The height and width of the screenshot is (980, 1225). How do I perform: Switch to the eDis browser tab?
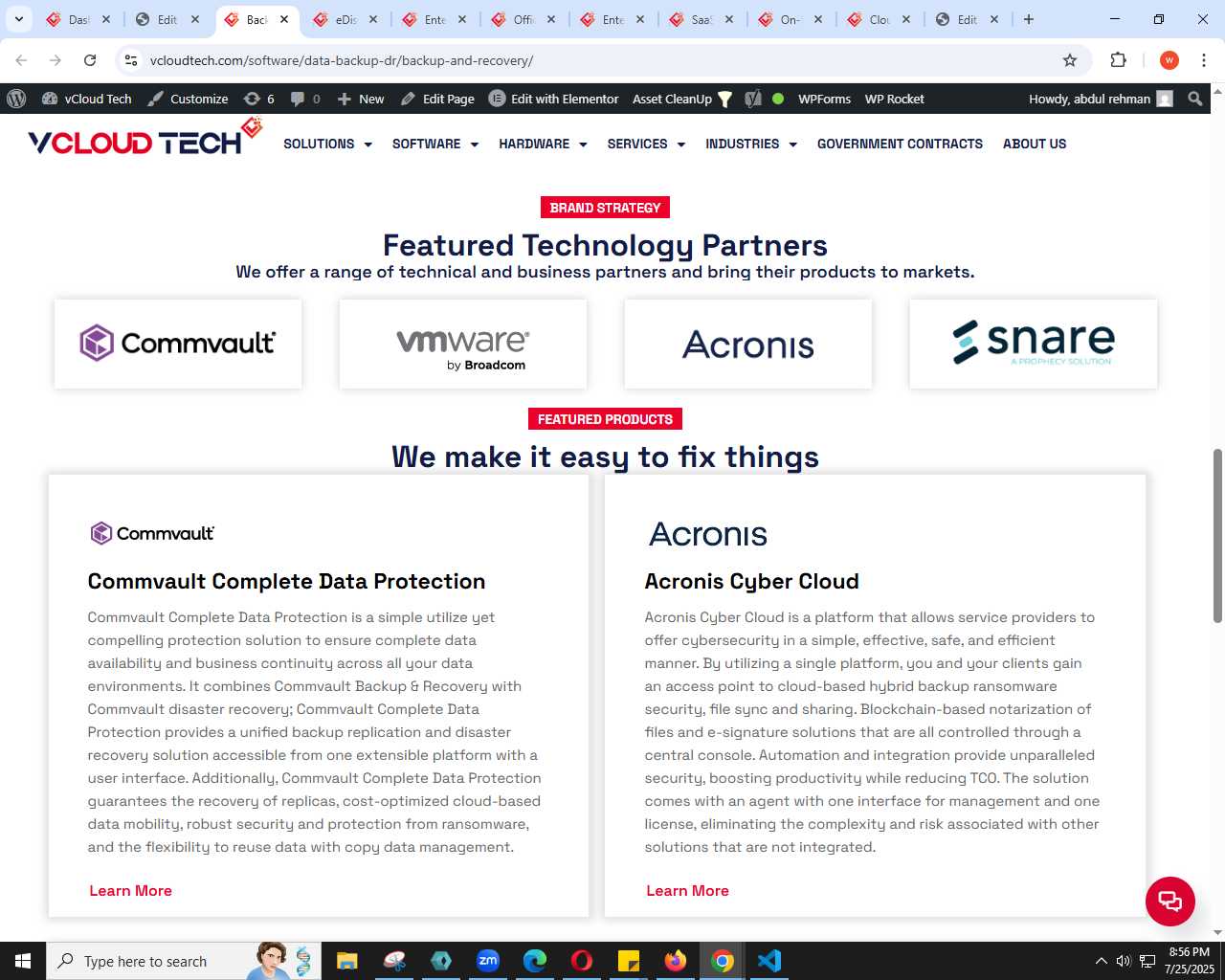(x=345, y=19)
